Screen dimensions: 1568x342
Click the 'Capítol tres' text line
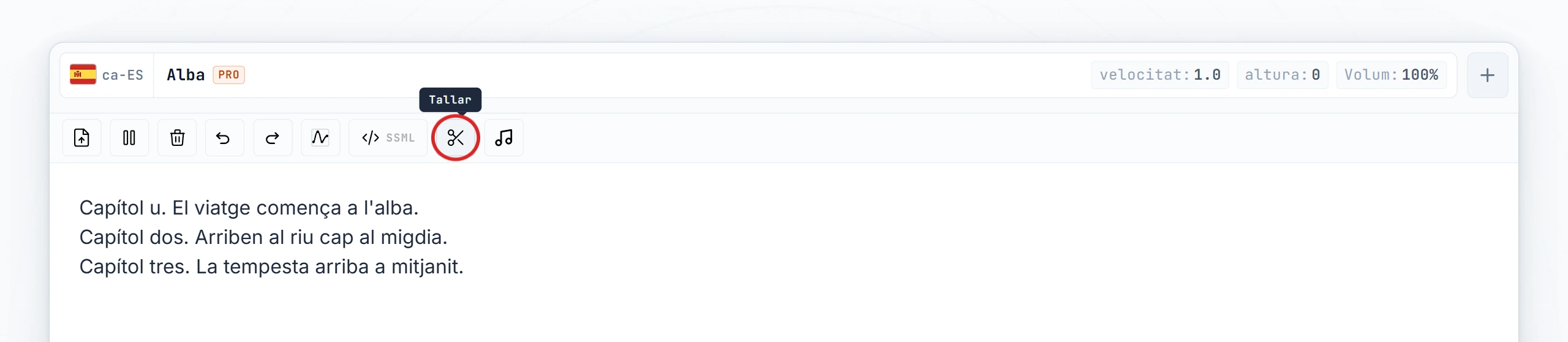[271, 267]
